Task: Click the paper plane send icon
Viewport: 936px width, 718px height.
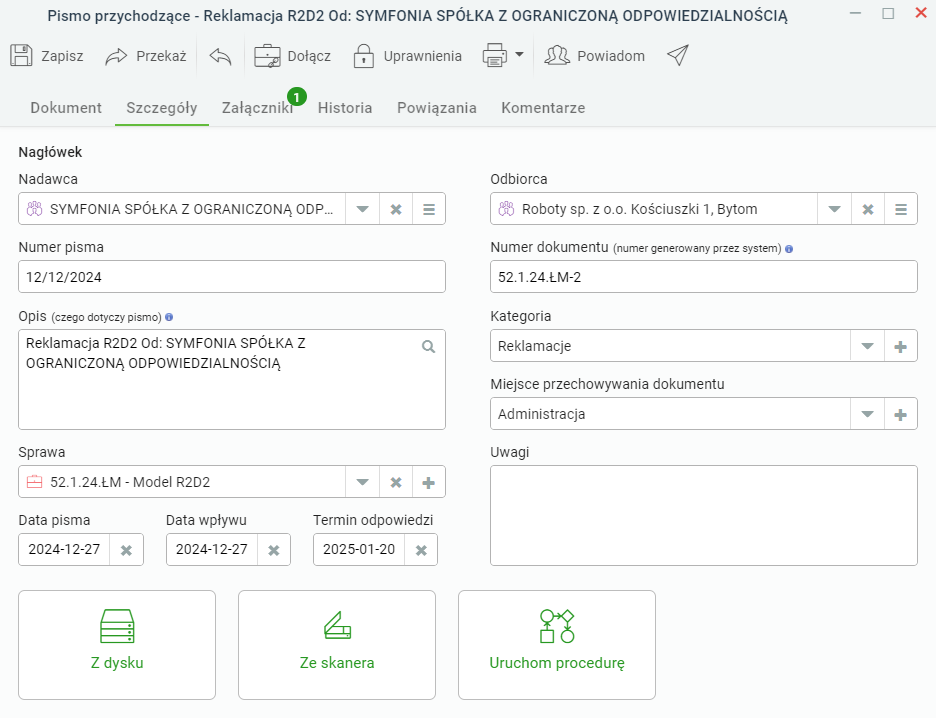Action: click(x=678, y=56)
